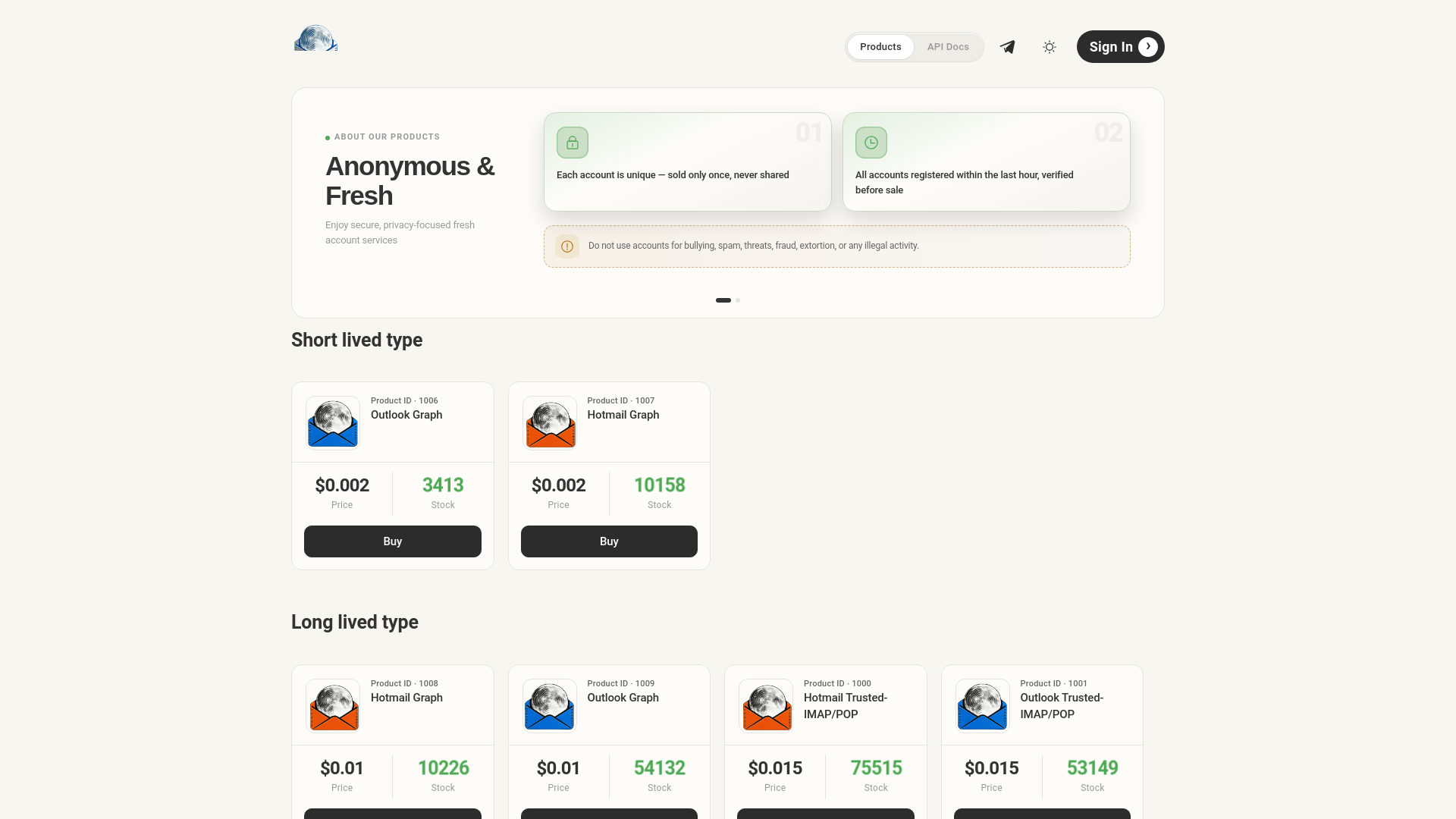Click 'Hotmail Trusted-IMAP/POP' product title
This screenshot has width=1456, height=819.
[846, 706]
